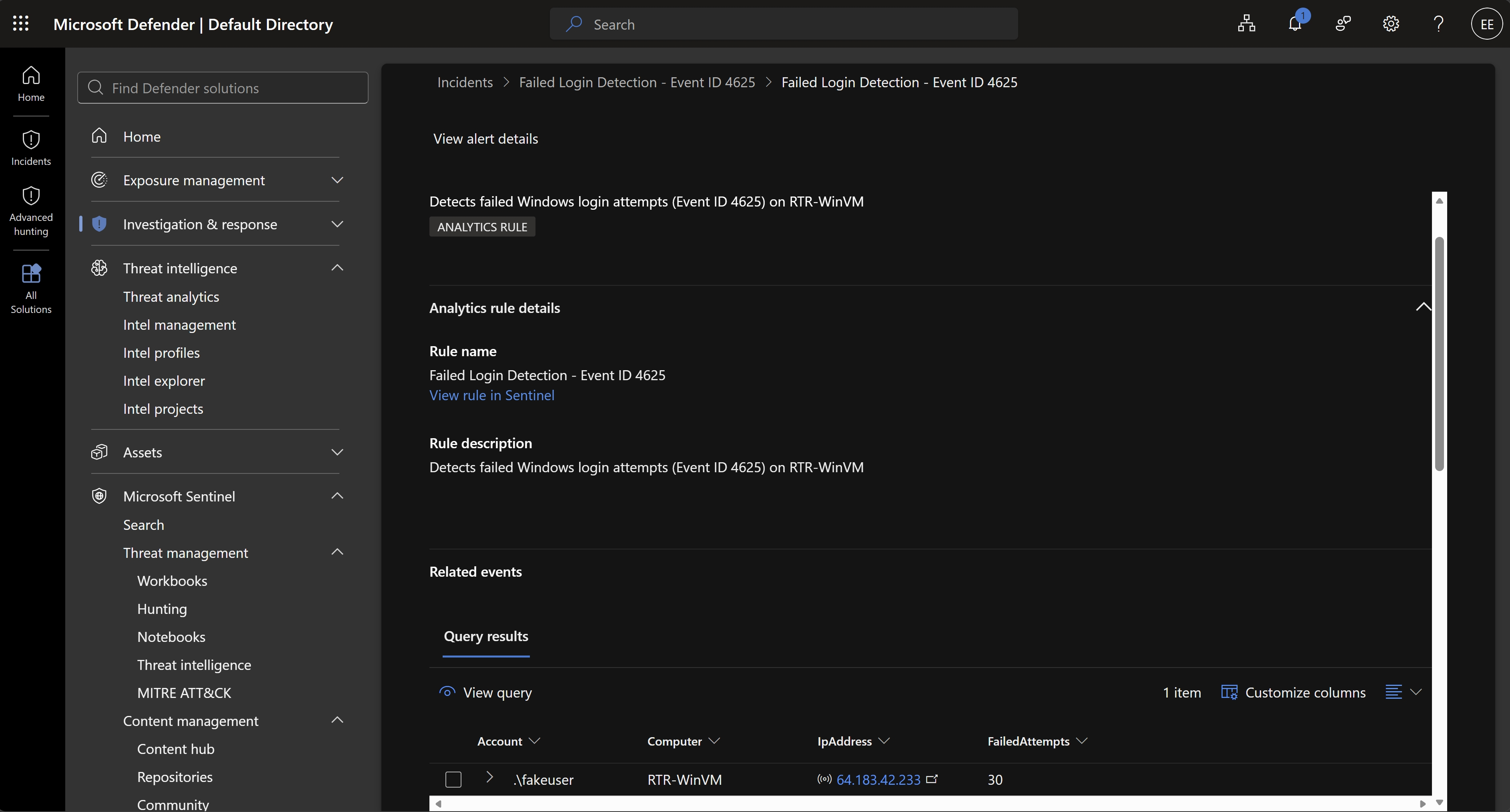Click the density lines icon beside Customize columns

pos(1394,692)
